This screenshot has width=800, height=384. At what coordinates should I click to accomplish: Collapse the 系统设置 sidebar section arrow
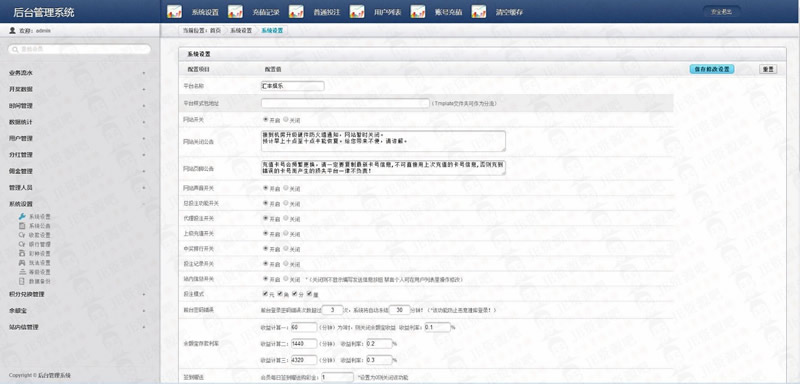[143, 204]
